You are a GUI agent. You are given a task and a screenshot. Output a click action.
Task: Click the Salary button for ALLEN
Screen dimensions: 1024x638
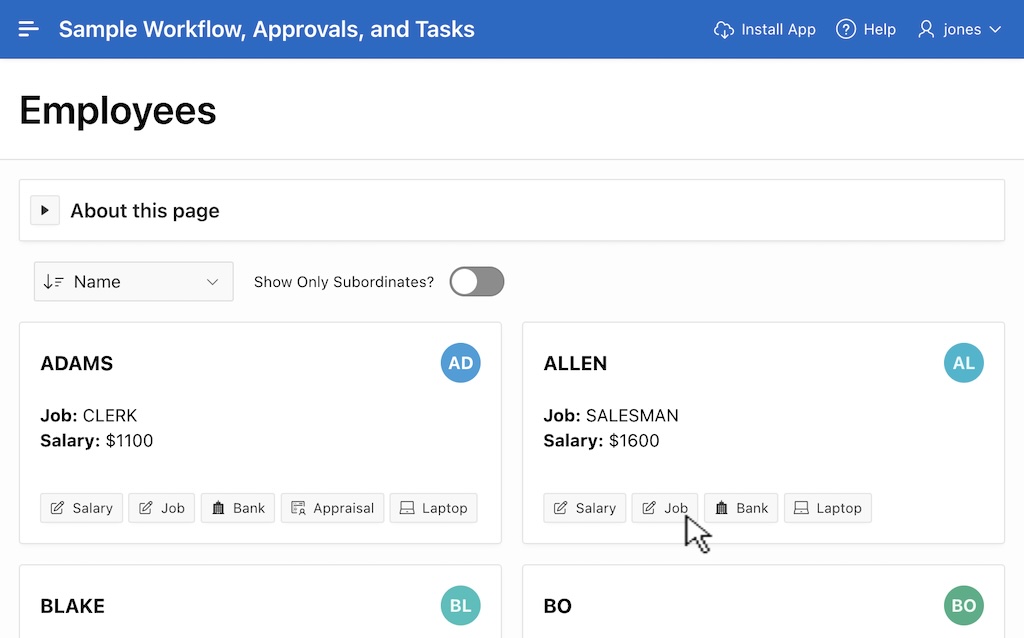[x=585, y=508]
